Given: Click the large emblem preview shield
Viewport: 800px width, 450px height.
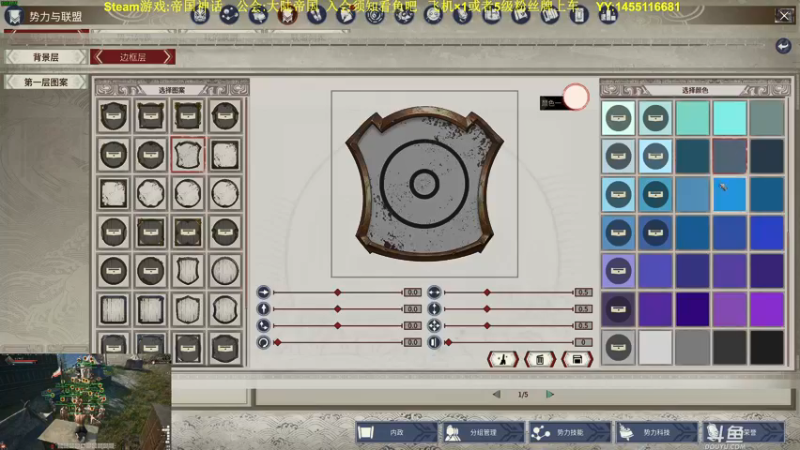Looking at the screenshot, I should (x=424, y=184).
